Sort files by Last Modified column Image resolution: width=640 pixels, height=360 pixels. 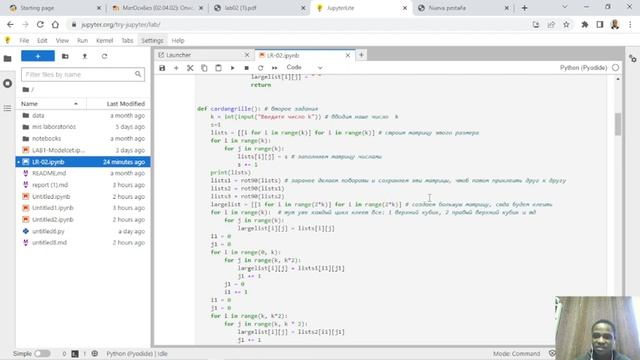point(118,104)
